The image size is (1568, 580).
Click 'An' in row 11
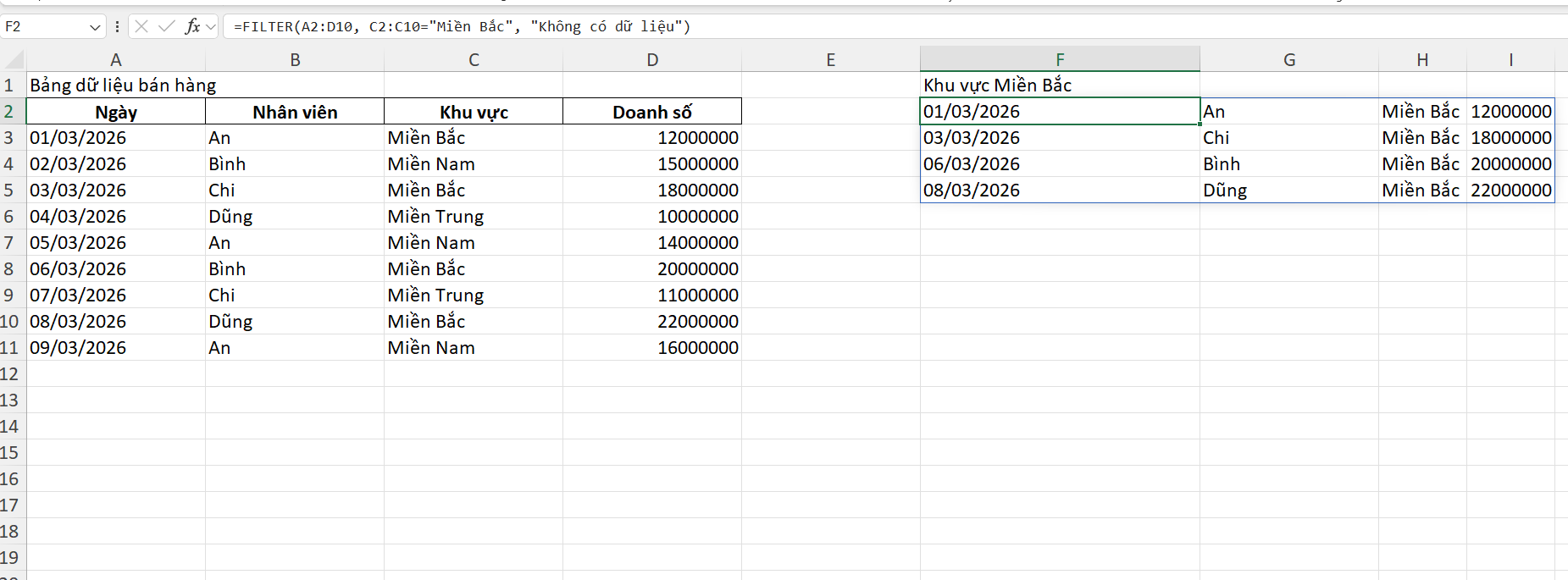coord(295,348)
